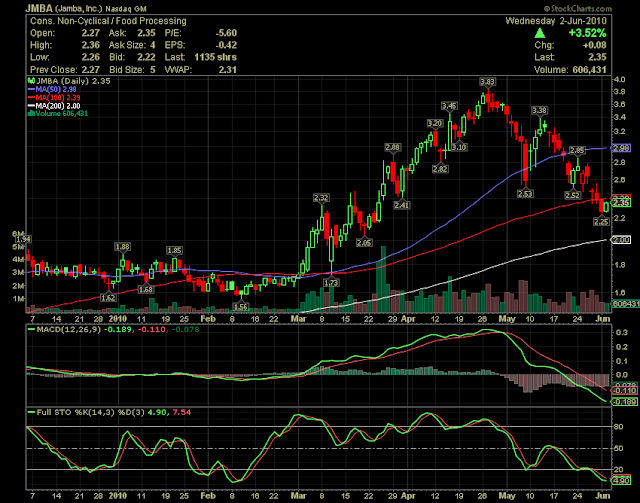Image resolution: width=640 pixels, height=503 pixels.
Task: Click the 1.56 February low label
Action: pos(241,306)
